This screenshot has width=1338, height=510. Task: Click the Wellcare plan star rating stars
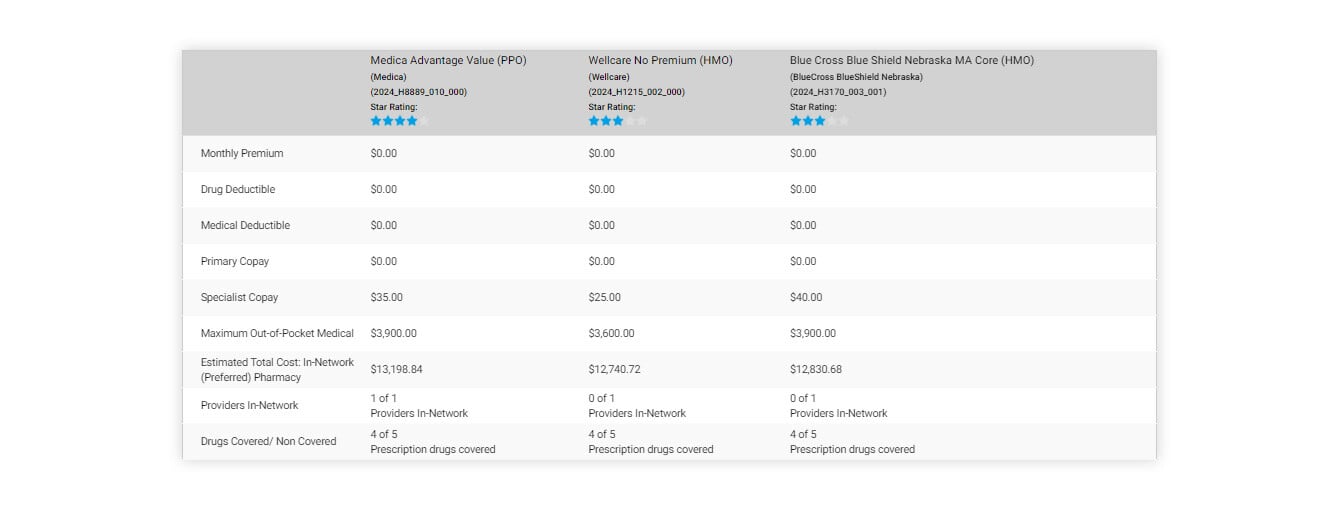618,120
